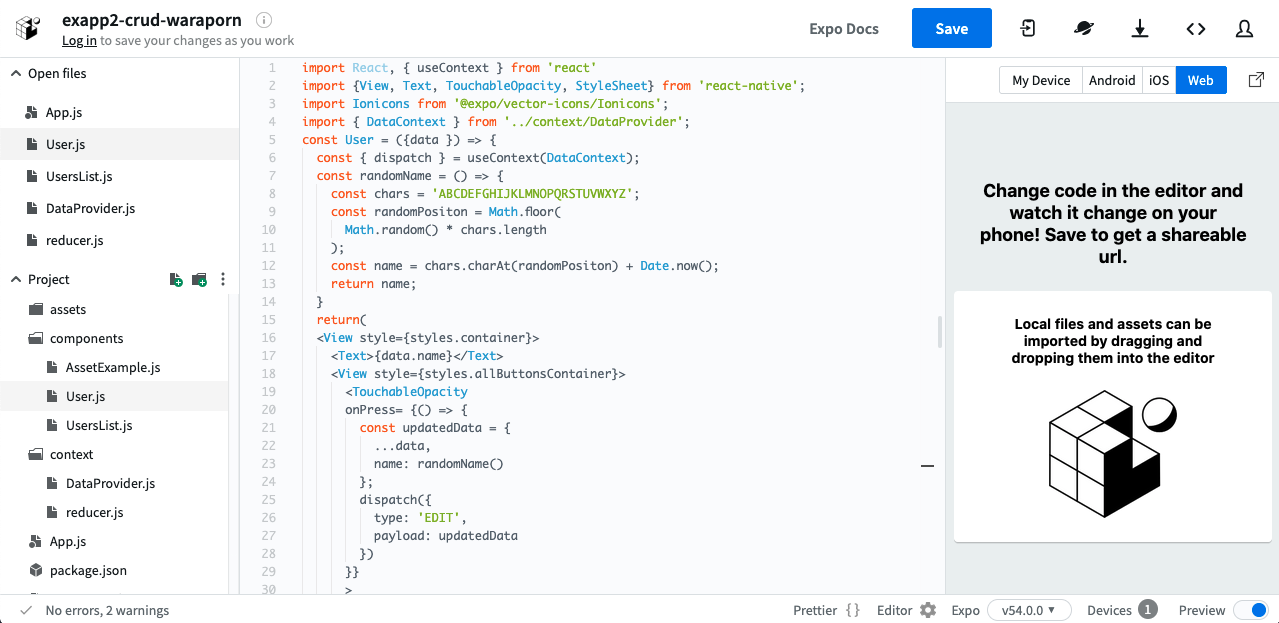Open Prettier formatting option

(x=826, y=610)
